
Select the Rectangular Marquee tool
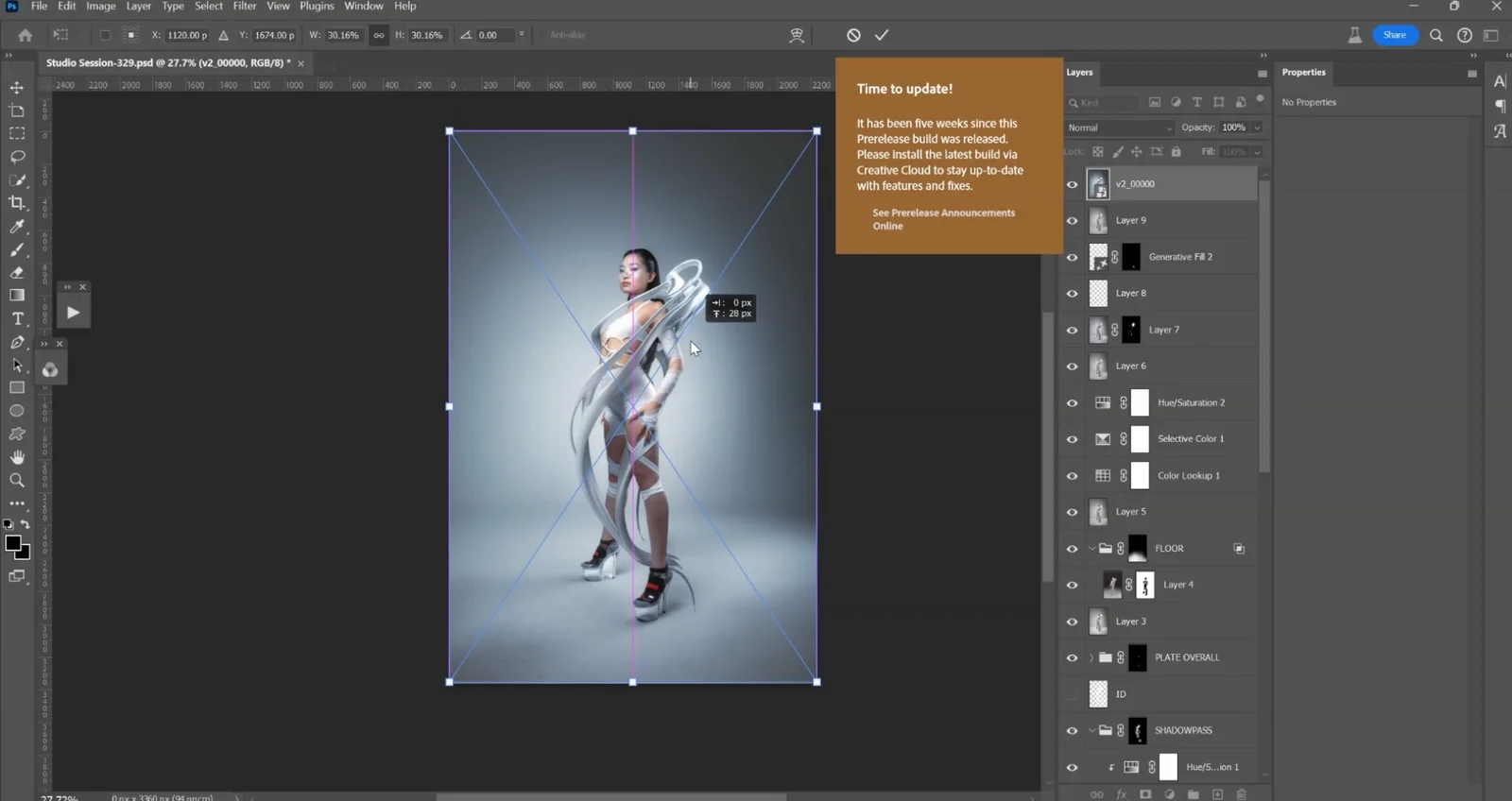pyautogui.click(x=17, y=133)
